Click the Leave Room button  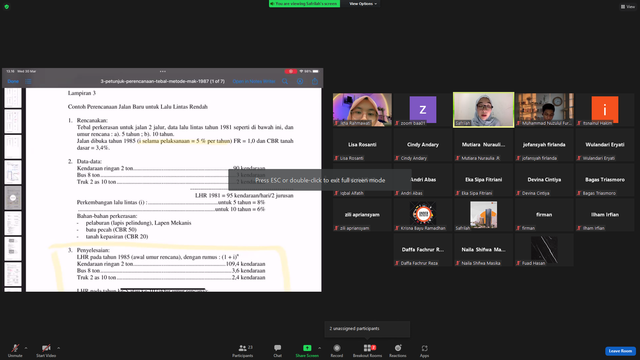point(620,351)
